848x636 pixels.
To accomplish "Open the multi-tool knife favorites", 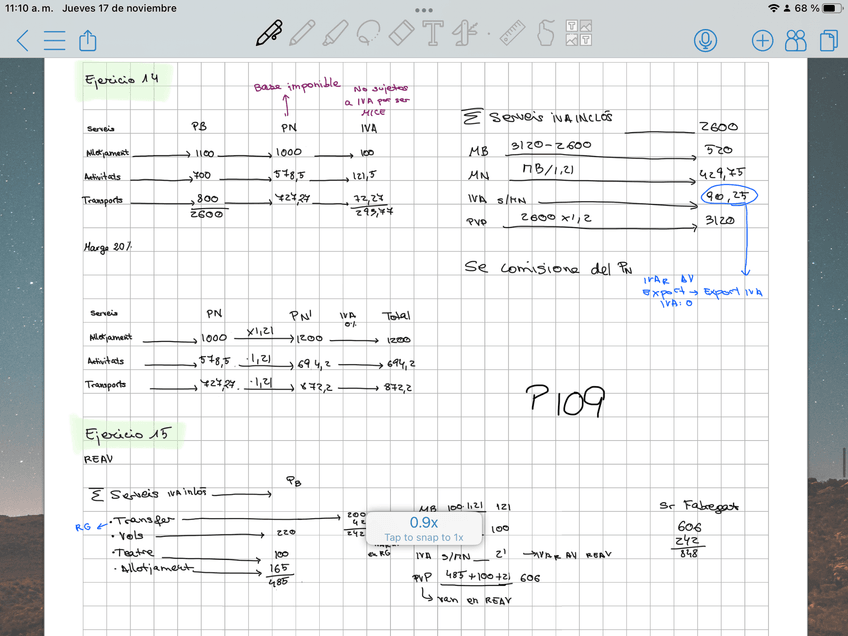I will tap(462, 34).
